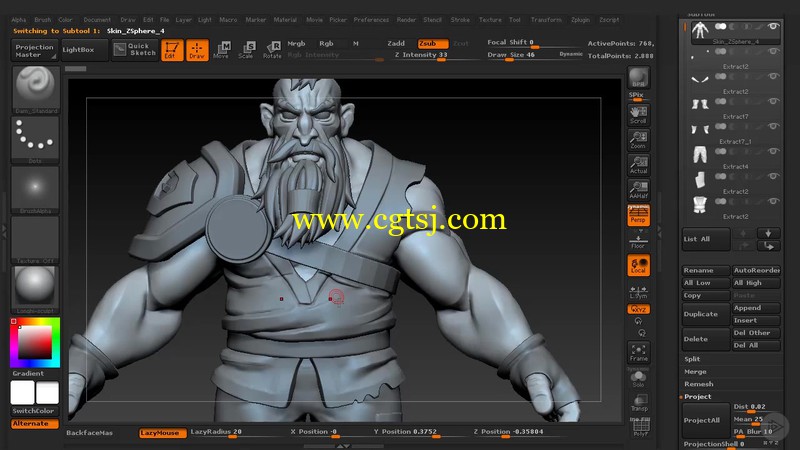Screen dimensions: 800x450
Task: Toggle Zsub mode
Action: (433, 43)
